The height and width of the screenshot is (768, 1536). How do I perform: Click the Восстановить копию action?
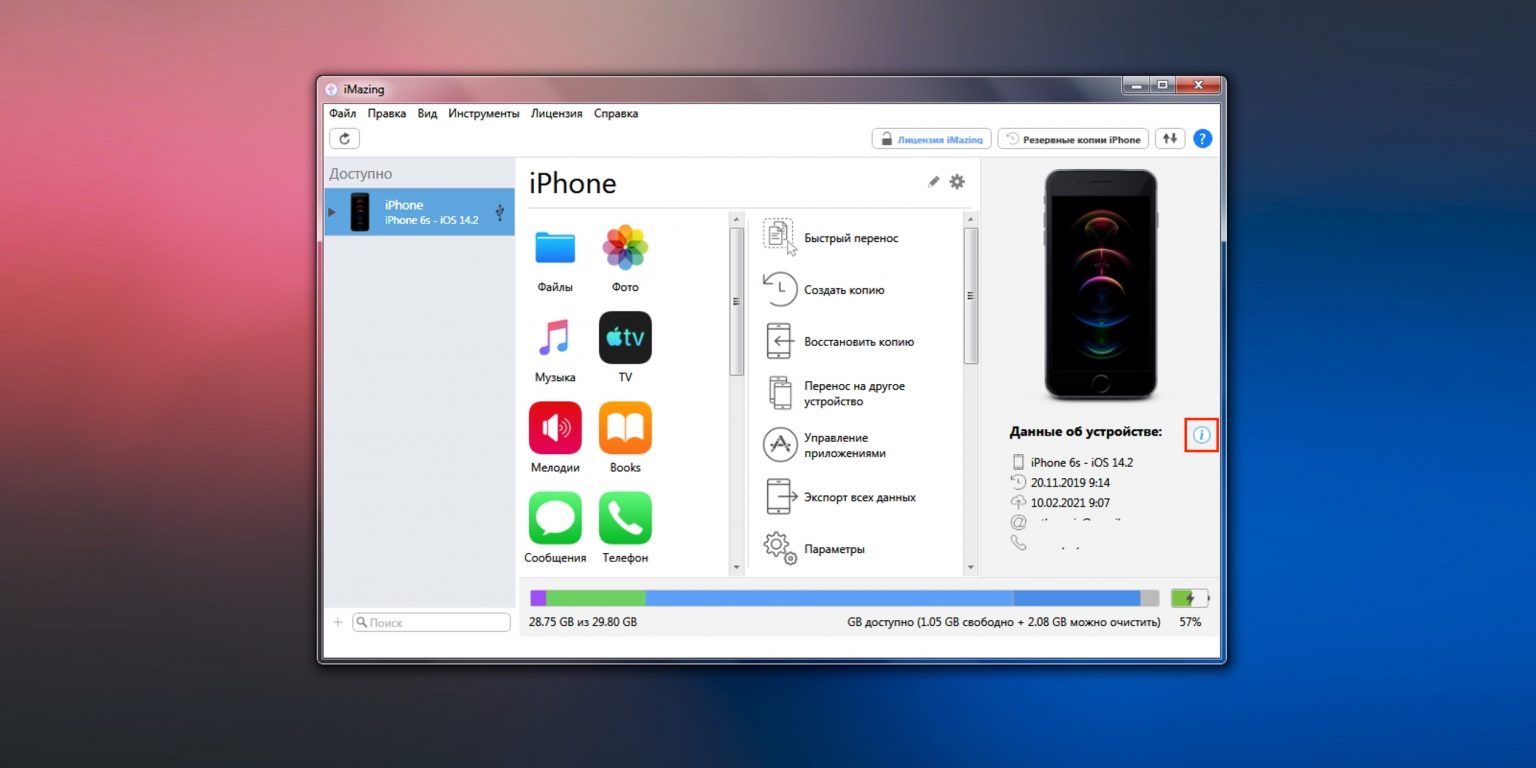[839, 342]
